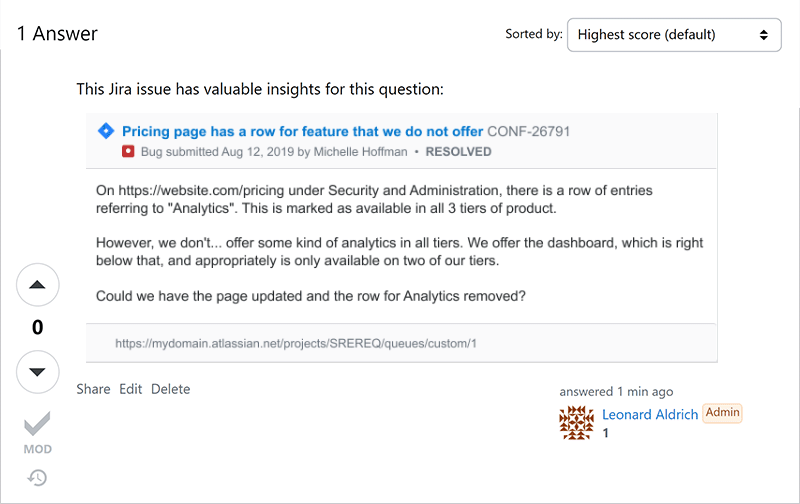800x504 pixels.
Task: Click the Admin badge beside the username
Action: [723, 412]
